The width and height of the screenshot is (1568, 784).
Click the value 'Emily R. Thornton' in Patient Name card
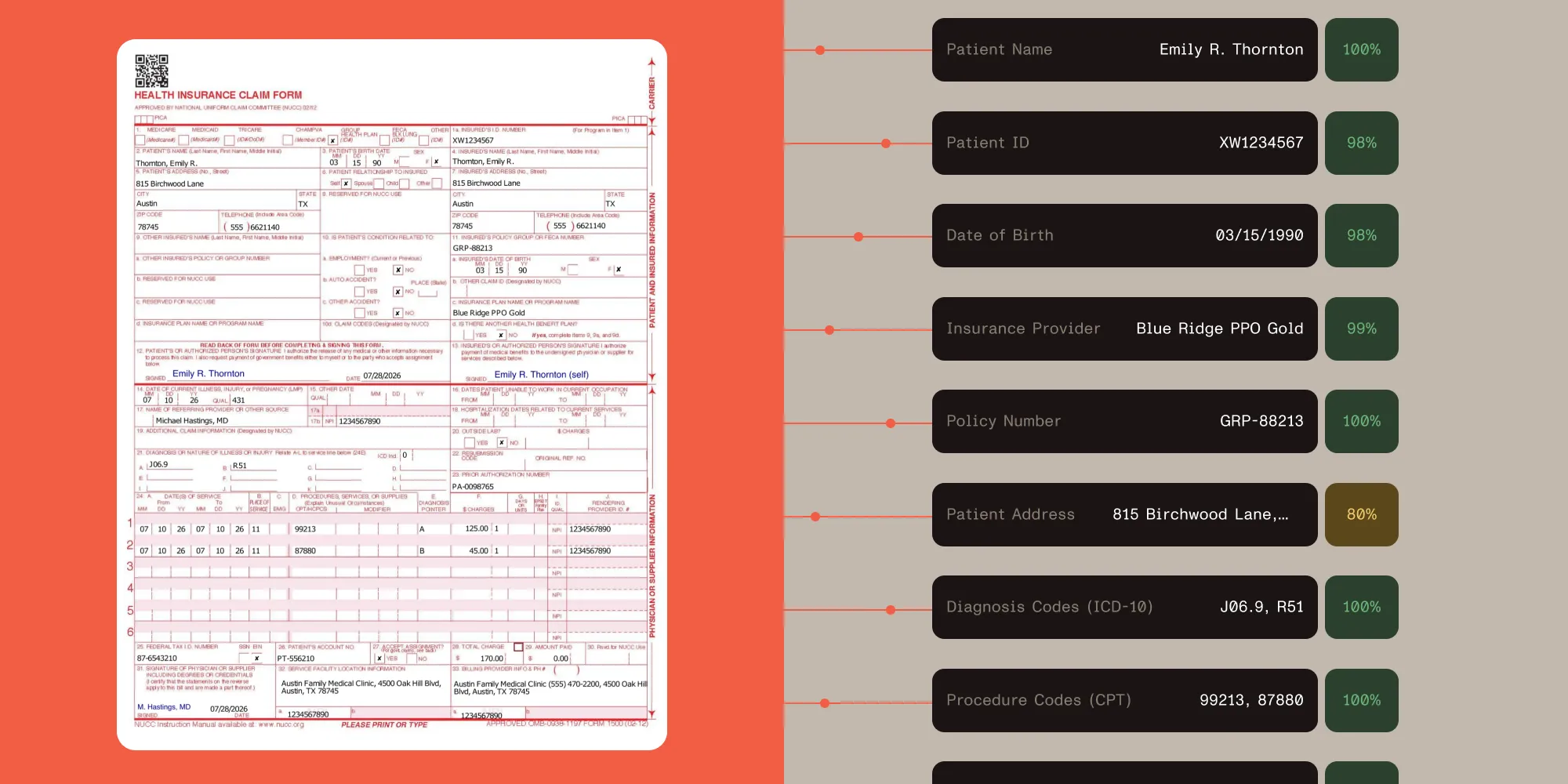tap(1231, 49)
